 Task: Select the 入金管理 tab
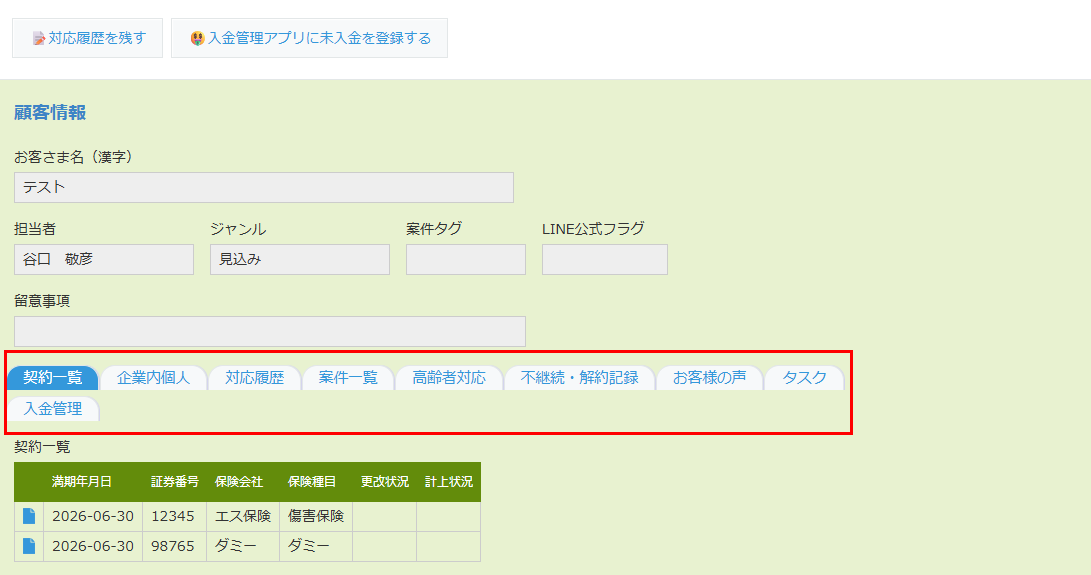point(53,409)
